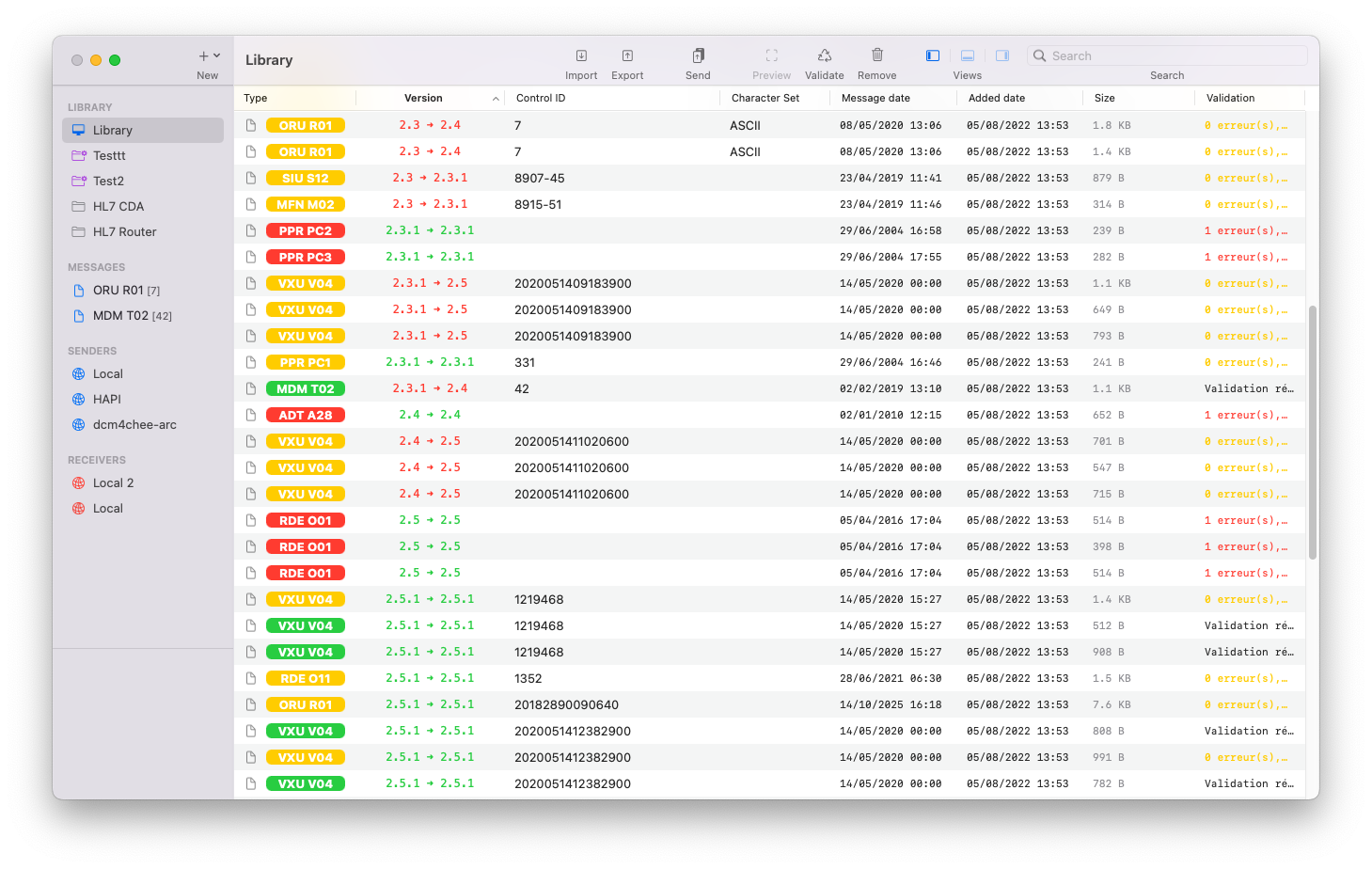Open the MDM T02 messages group
Screen dimensions: 1372x869
coord(120,316)
